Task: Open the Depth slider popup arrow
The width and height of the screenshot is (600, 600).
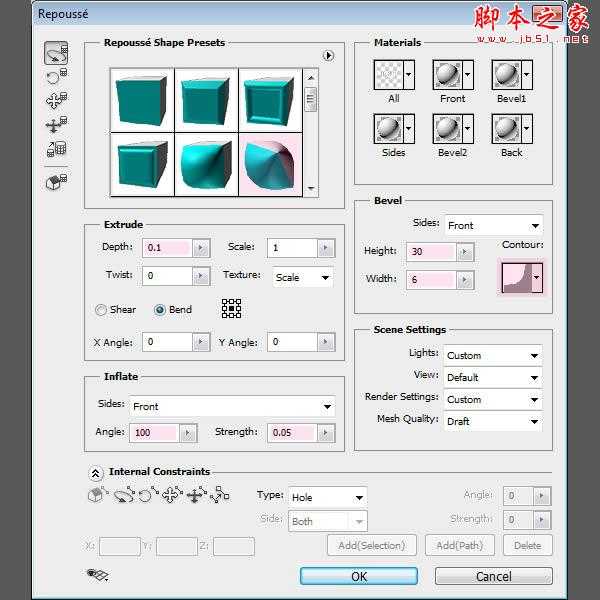Action: click(x=201, y=248)
